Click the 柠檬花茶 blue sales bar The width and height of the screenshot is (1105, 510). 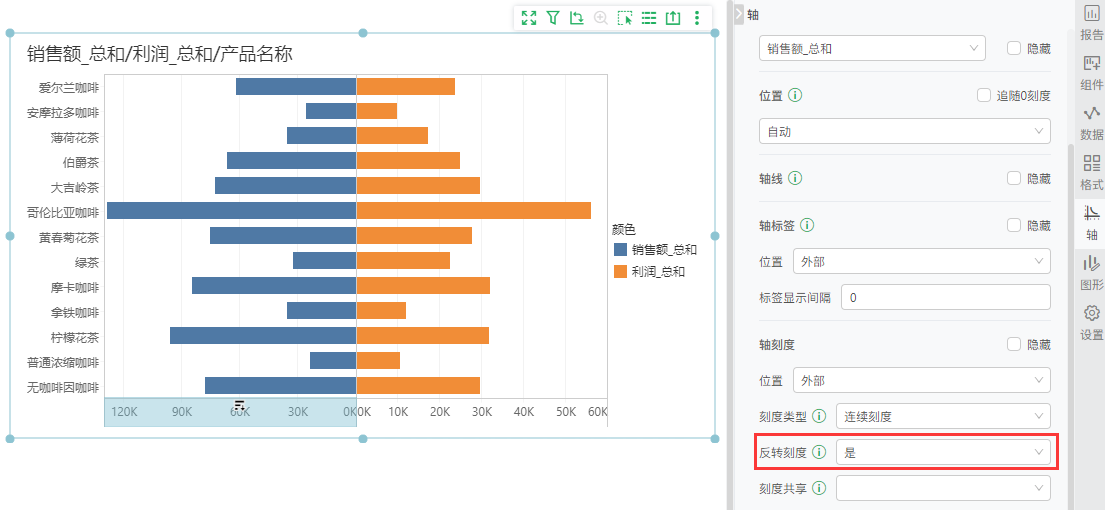point(263,335)
